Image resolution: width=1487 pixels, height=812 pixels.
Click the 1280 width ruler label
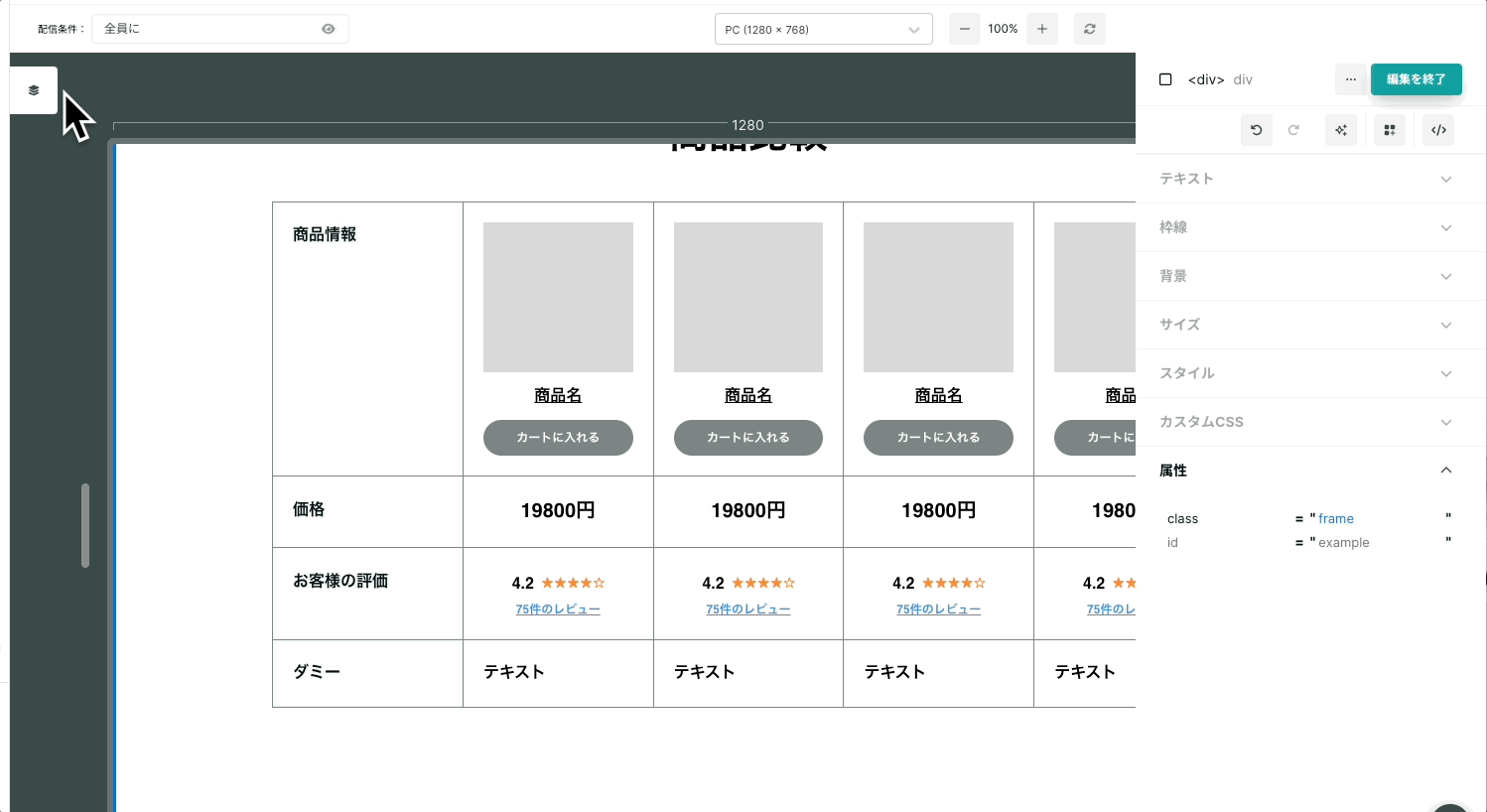(x=747, y=125)
